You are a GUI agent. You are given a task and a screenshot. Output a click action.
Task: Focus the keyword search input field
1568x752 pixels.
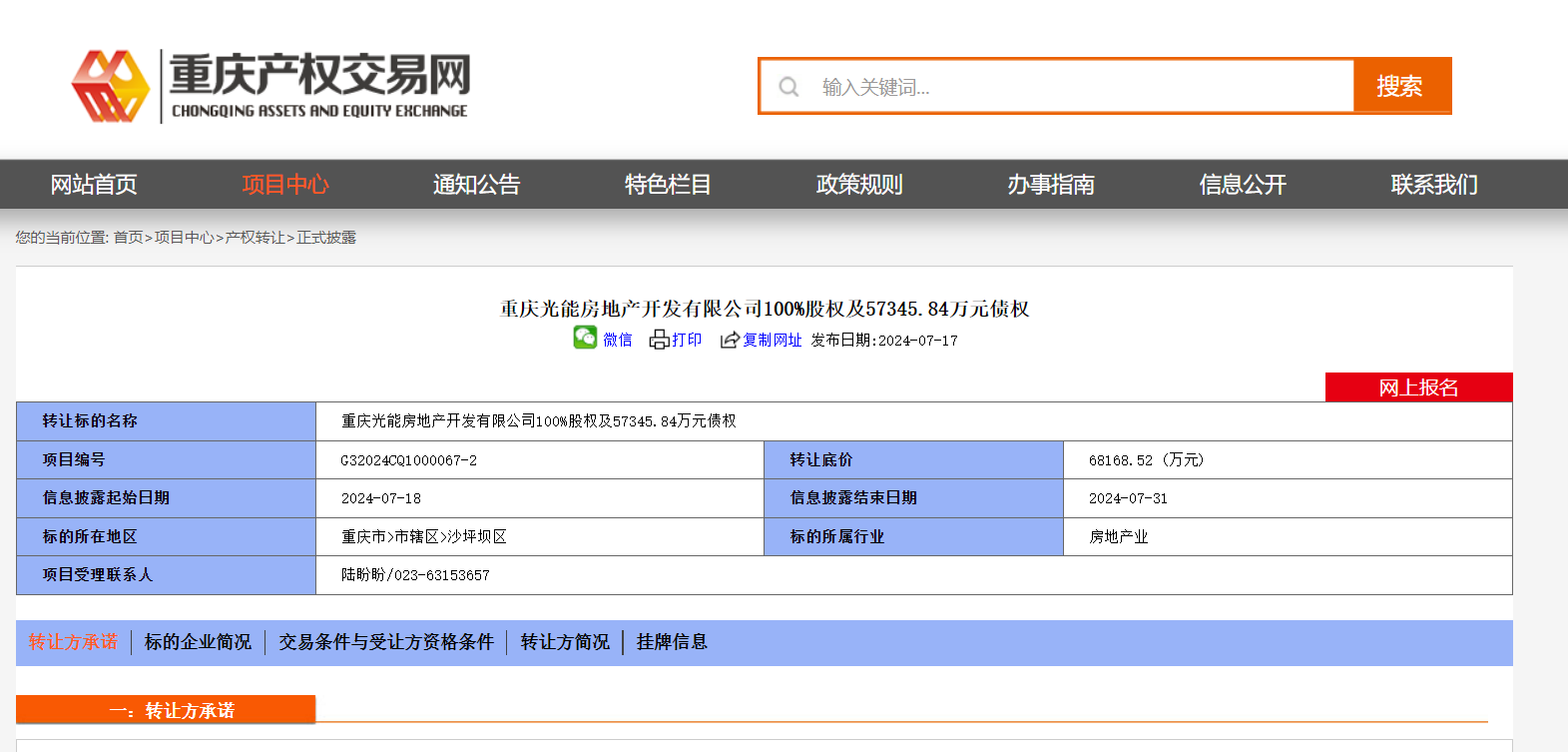1057,87
